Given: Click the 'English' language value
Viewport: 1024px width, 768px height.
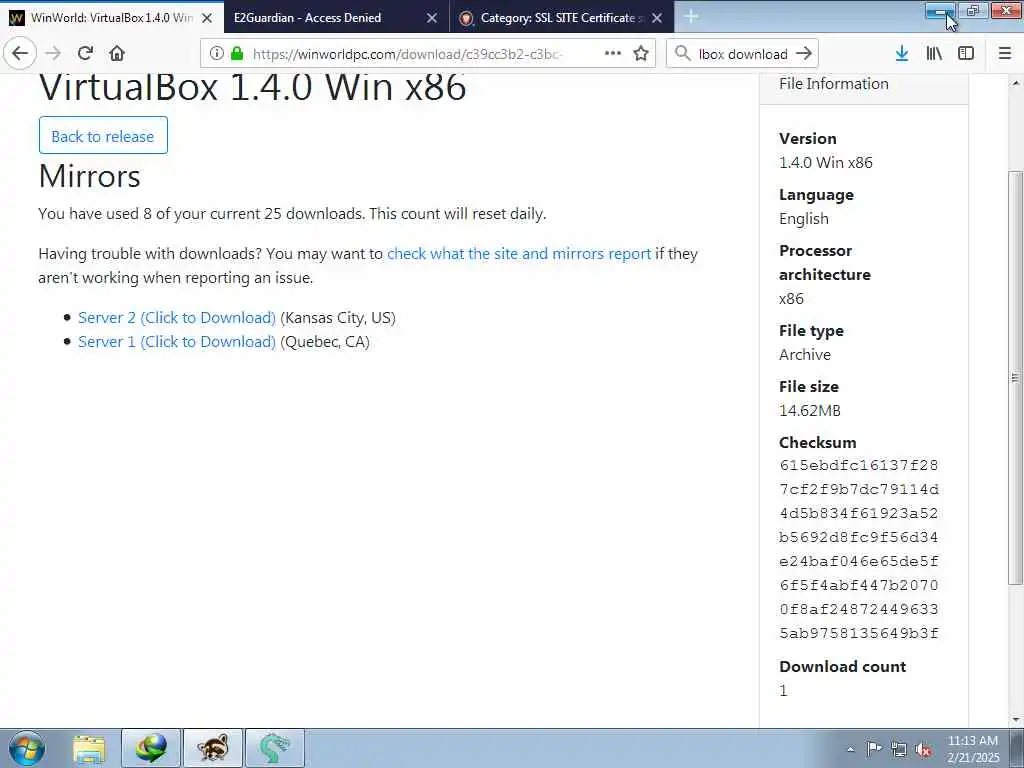Looking at the screenshot, I should point(804,219).
